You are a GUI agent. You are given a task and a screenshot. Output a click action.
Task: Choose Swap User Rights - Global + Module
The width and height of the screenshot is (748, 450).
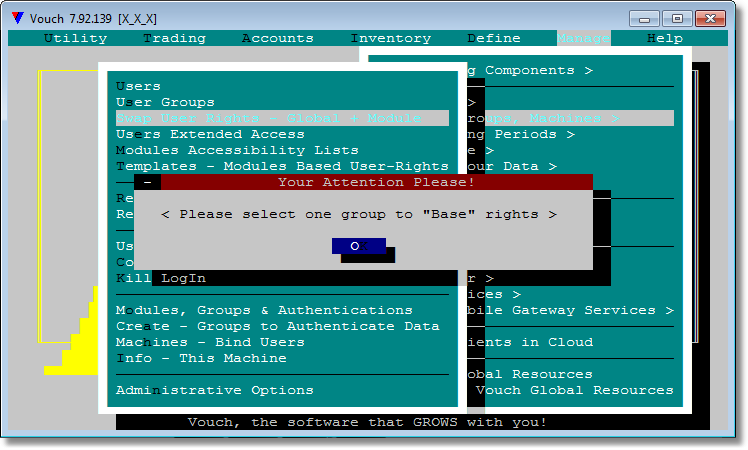tap(282, 118)
